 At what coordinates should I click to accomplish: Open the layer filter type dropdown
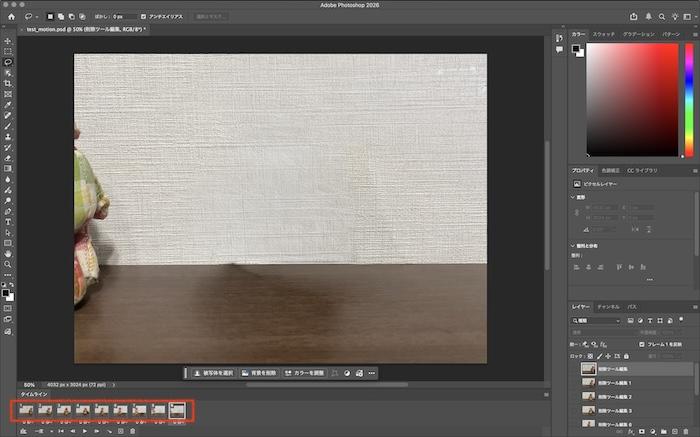[598, 320]
